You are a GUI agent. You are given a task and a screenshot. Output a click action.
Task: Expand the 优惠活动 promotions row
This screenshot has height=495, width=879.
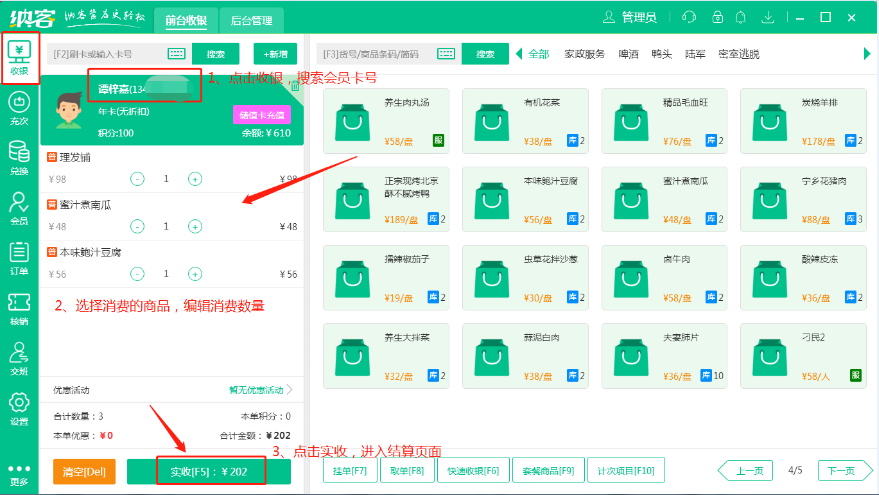(262, 390)
